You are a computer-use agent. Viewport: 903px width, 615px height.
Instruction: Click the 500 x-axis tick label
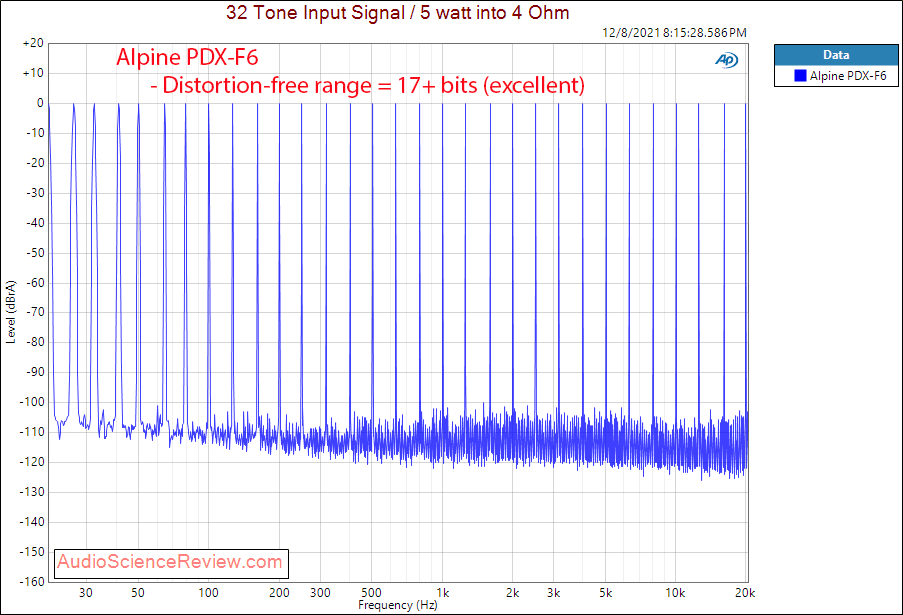pos(371,593)
